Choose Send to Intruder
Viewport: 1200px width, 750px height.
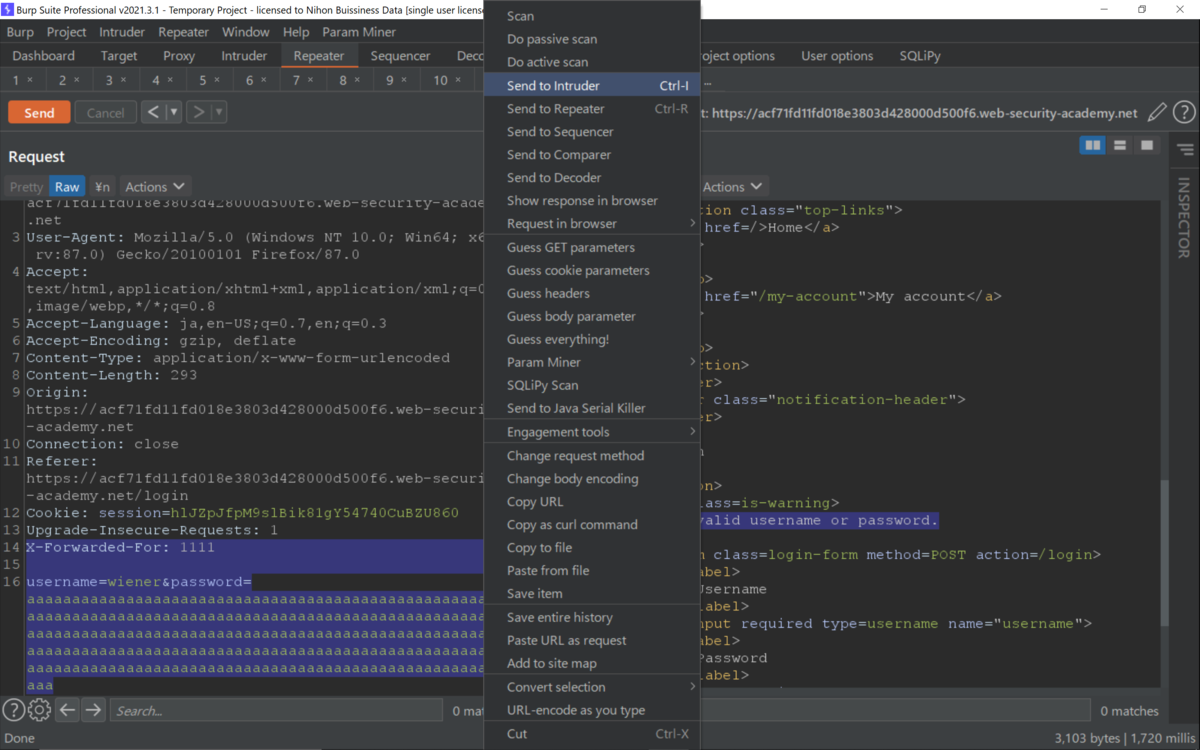591,86
